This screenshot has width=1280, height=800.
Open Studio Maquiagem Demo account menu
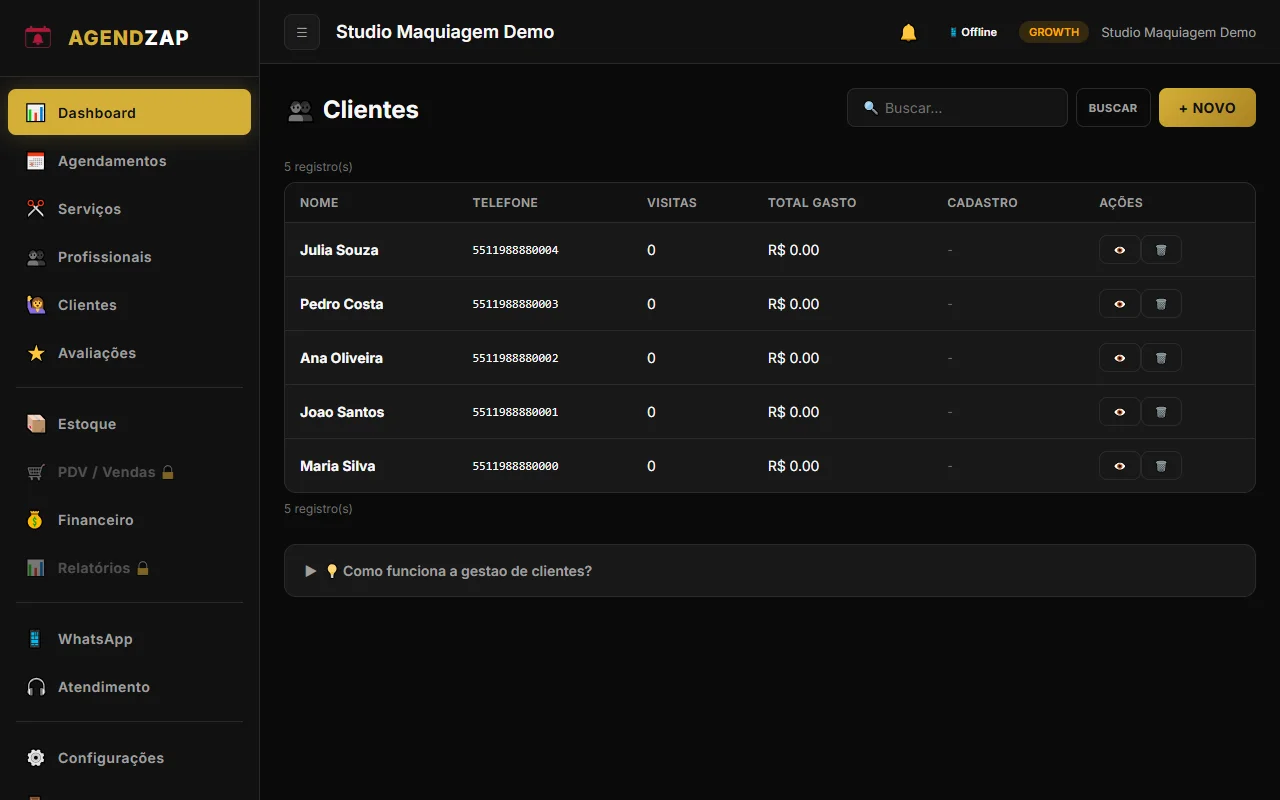pyautogui.click(x=1178, y=32)
